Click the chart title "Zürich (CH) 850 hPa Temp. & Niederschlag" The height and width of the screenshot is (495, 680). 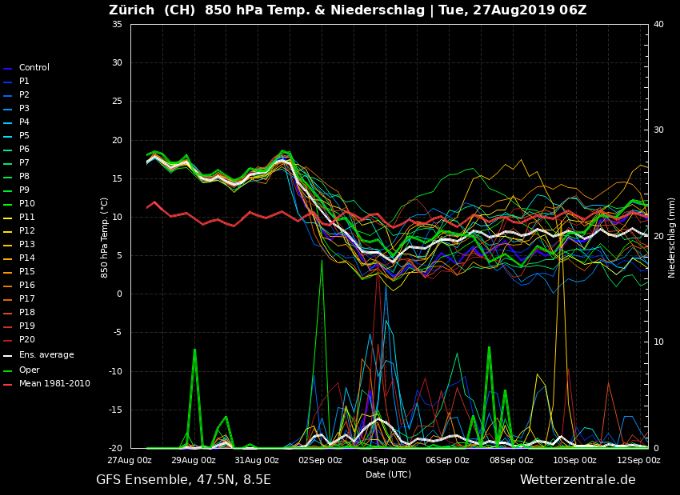click(x=267, y=10)
